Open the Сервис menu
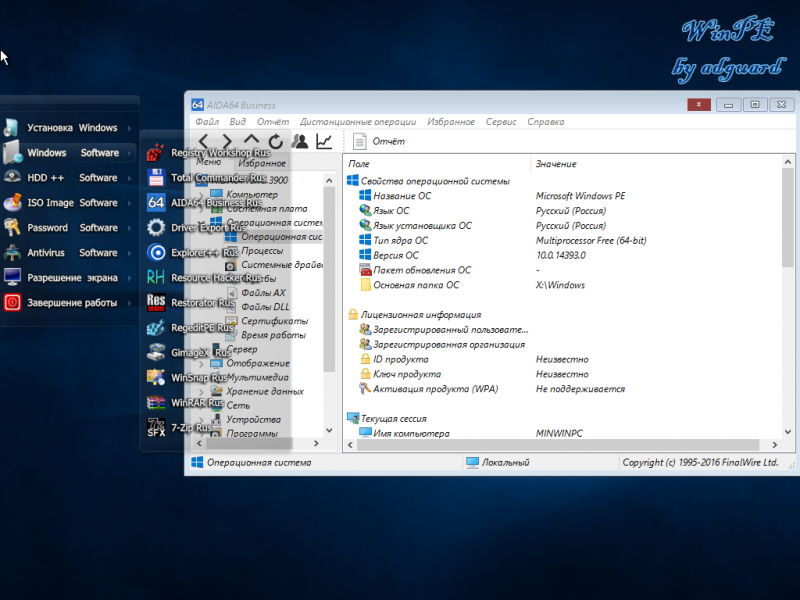Screen dimensions: 800x600 501,121
